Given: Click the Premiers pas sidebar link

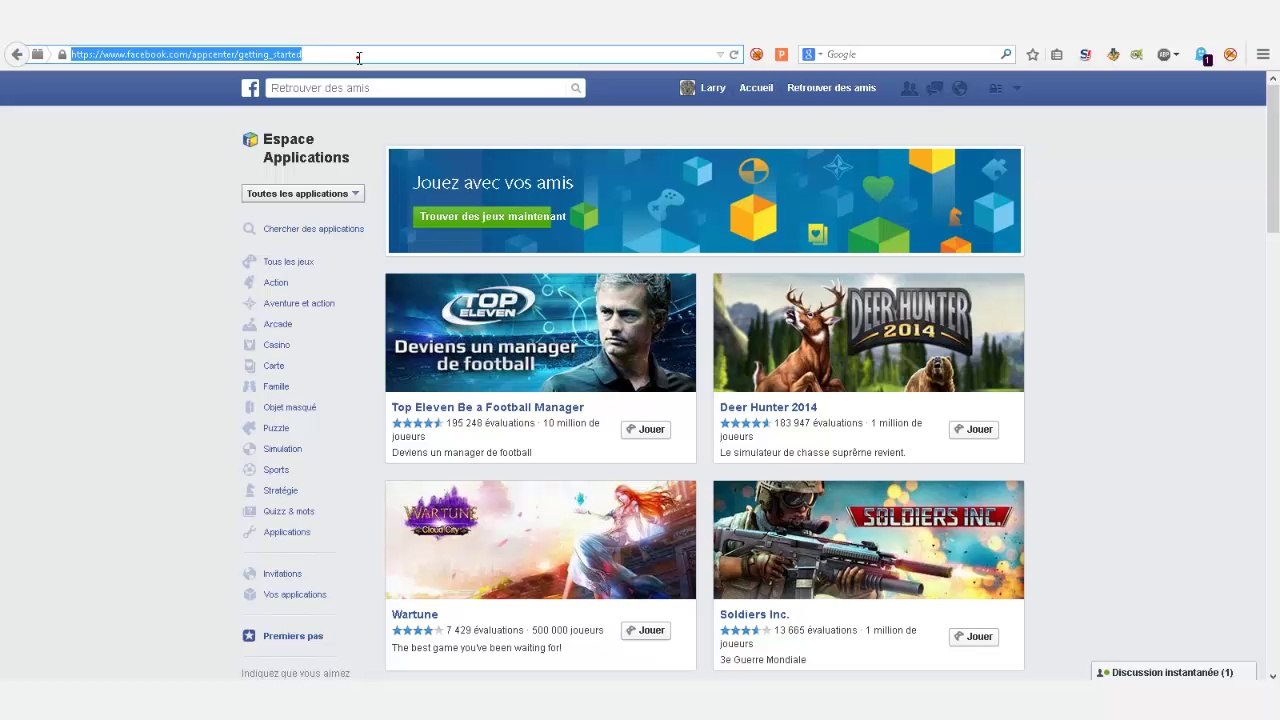Looking at the screenshot, I should pos(293,636).
